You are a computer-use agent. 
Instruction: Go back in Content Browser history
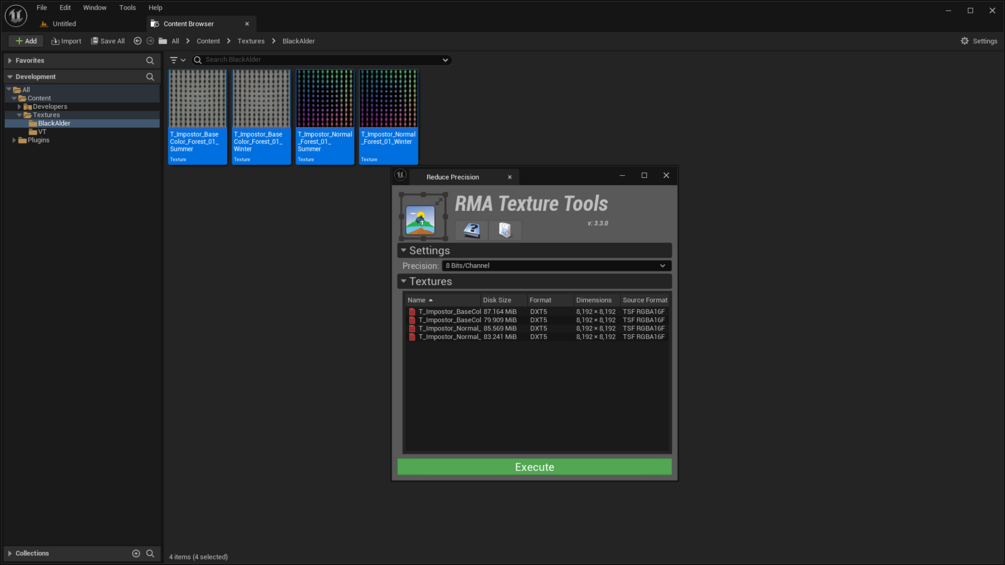pyautogui.click(x=137, y=41)
